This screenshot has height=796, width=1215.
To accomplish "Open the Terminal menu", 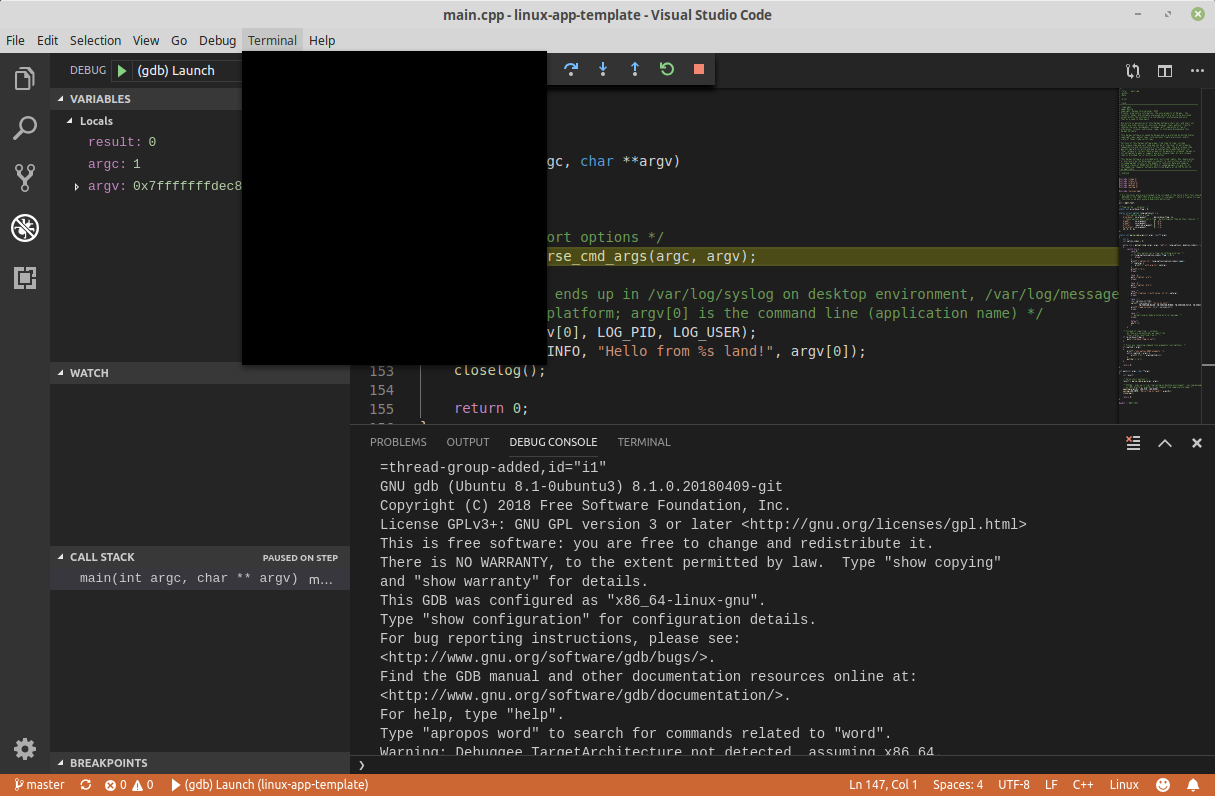I will tap(271, 40).
